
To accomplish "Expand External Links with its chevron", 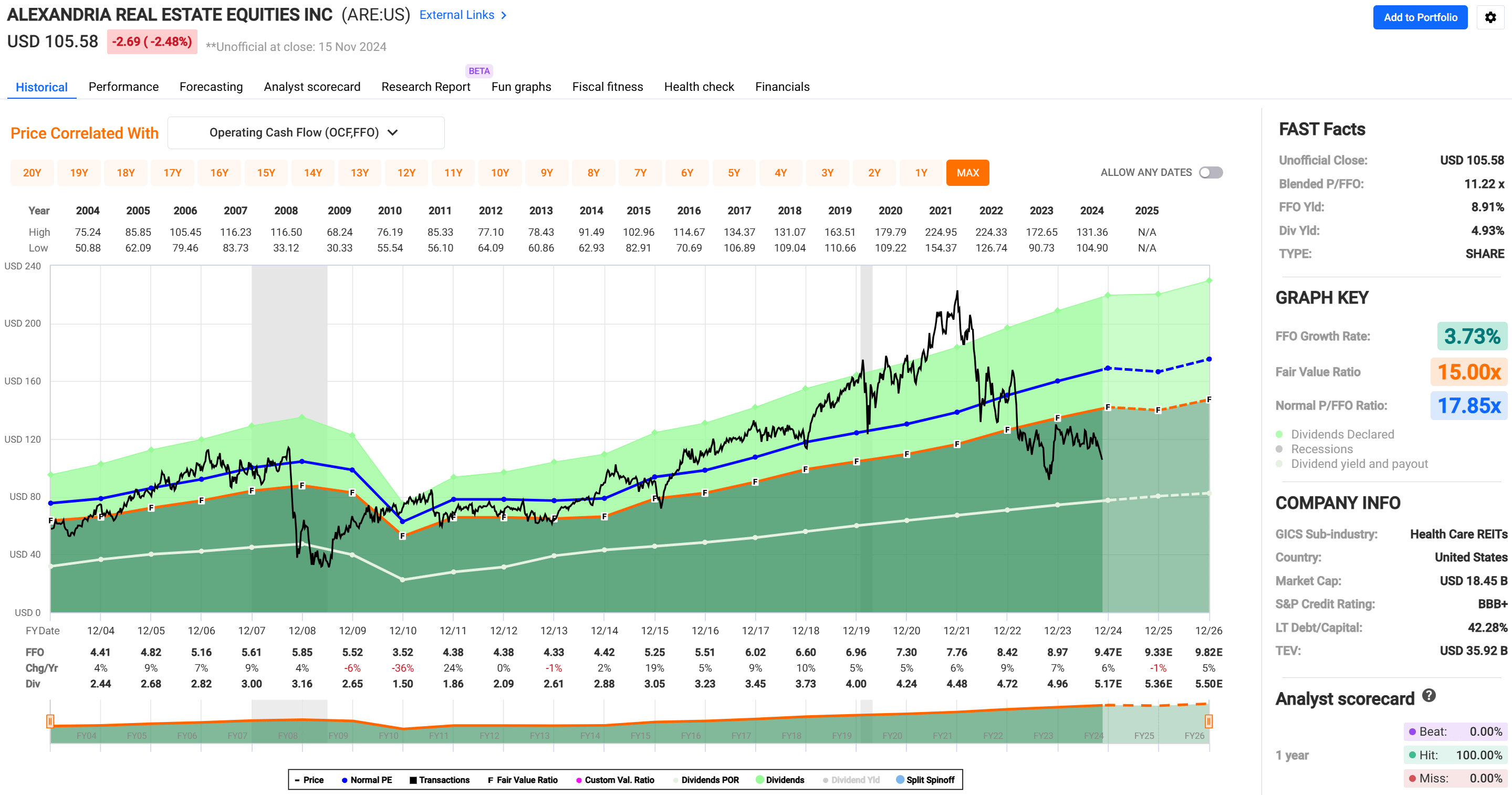I will pyautogui.click(x=504, y=15).
